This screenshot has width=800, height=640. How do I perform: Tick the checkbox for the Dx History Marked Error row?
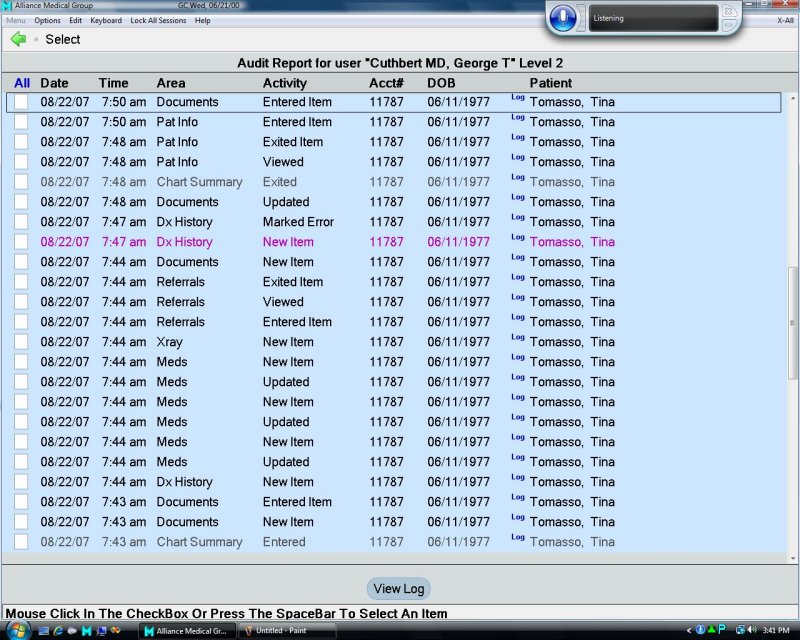point(21,222)
